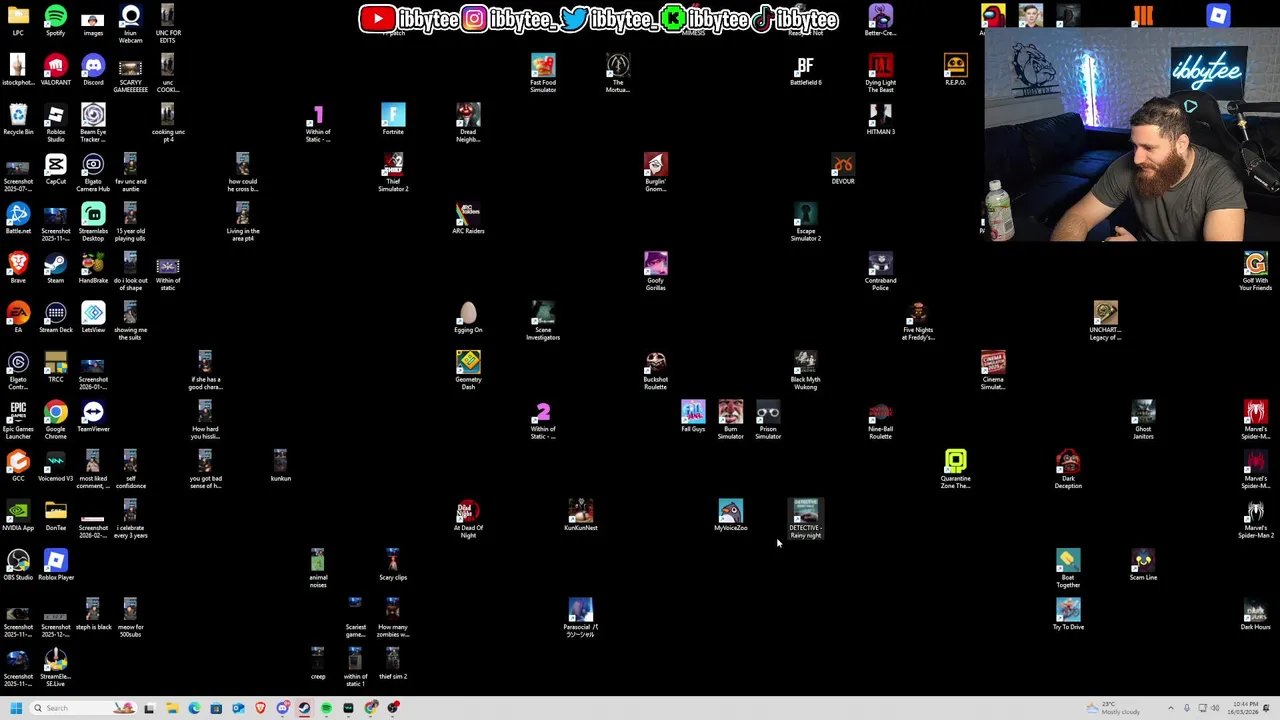
Task: Open Epic Games Launcher shortcut
Action: tap(18, 420)
